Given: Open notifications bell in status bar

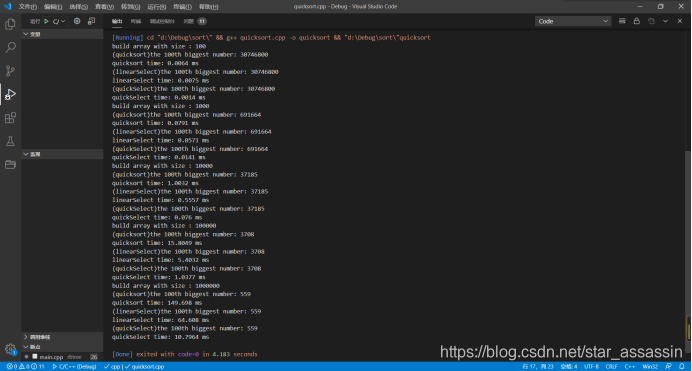Looking at the screenshot, I should [x=682, y=367].
